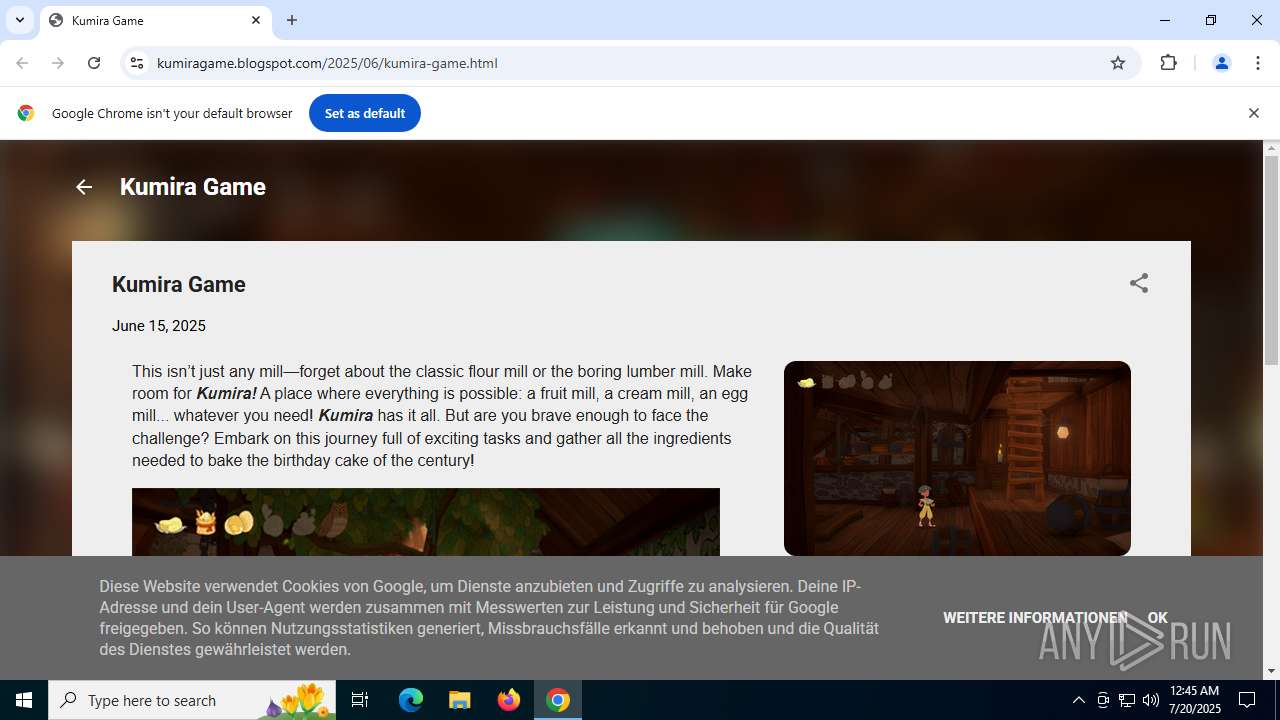
Task: Open the taskbar clock and date
Action: (1194, 700)
